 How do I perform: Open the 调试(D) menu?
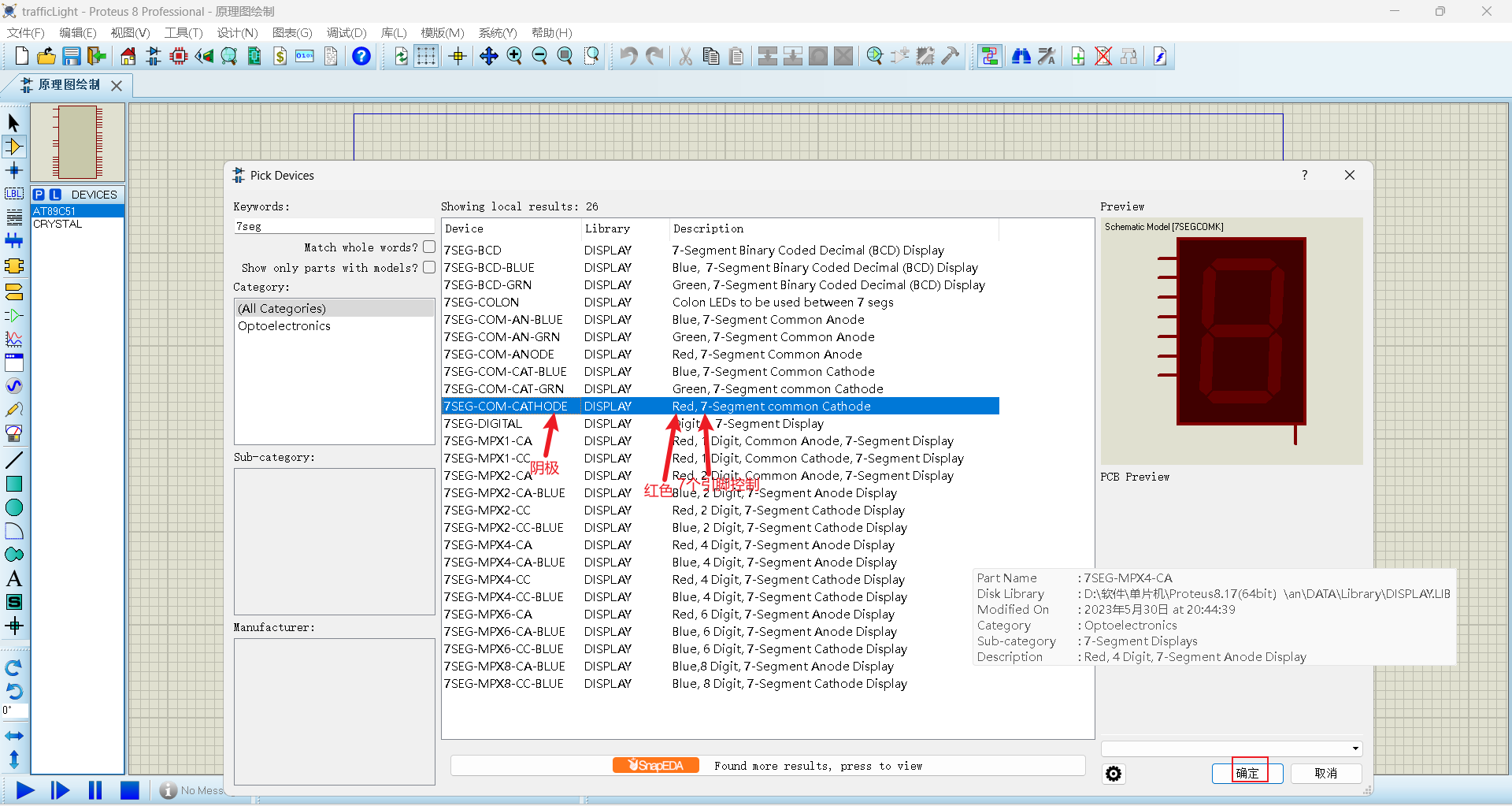(346, 32)
